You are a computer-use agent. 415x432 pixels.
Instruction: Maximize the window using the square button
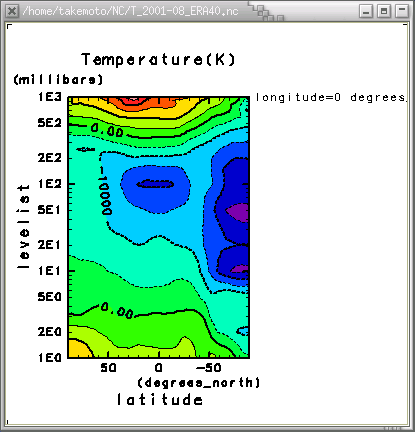(x=384, y=11)
